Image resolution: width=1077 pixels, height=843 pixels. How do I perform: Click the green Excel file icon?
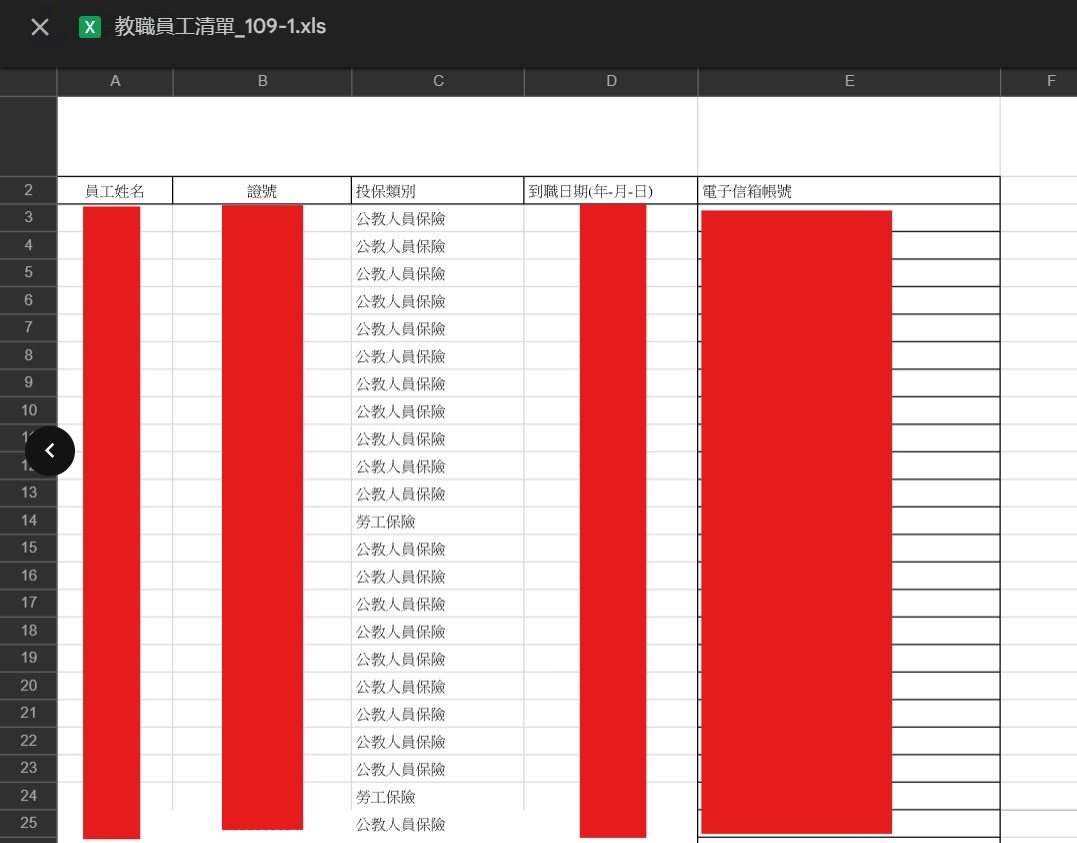pos(90,27)
